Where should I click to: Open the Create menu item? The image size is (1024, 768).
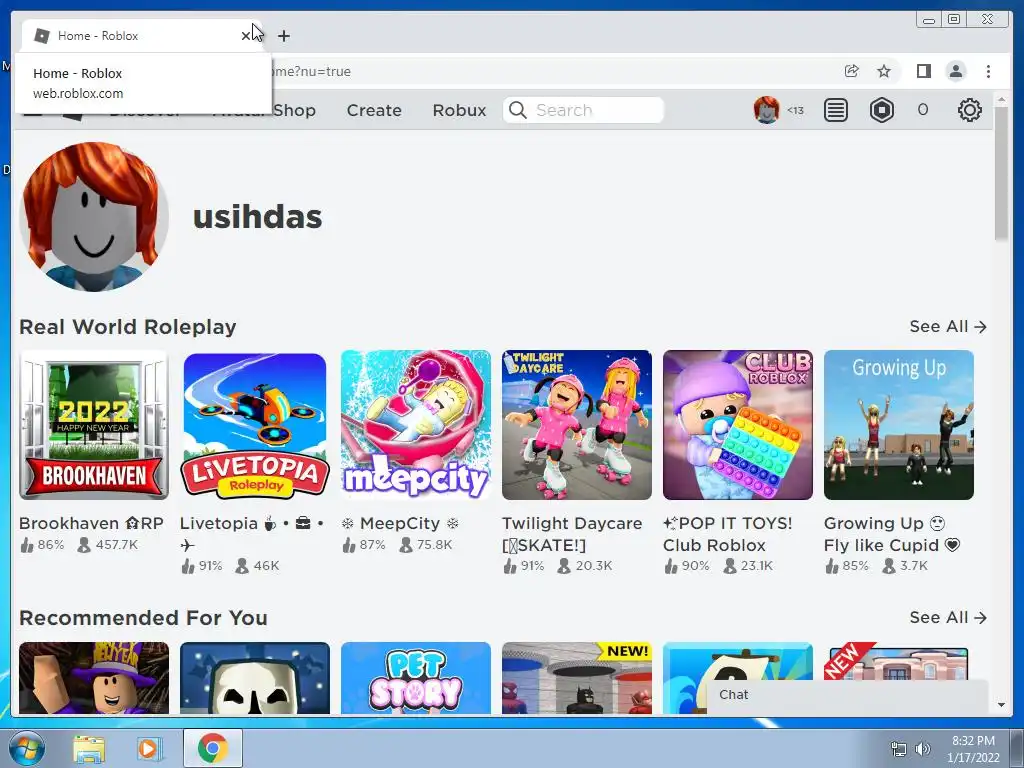pyautogui.click(x=374, y=110)
